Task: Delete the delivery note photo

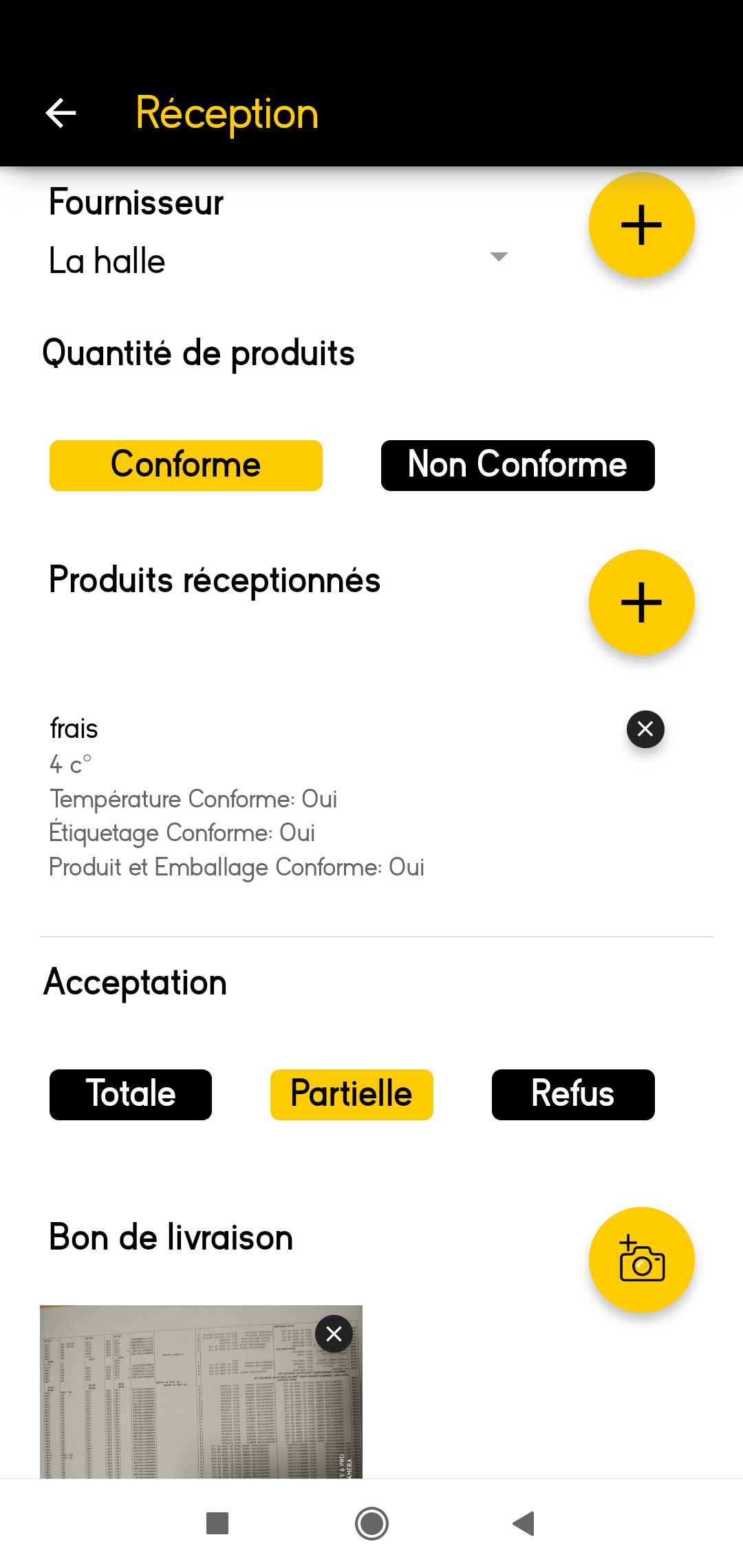Action: (334, 1334)
